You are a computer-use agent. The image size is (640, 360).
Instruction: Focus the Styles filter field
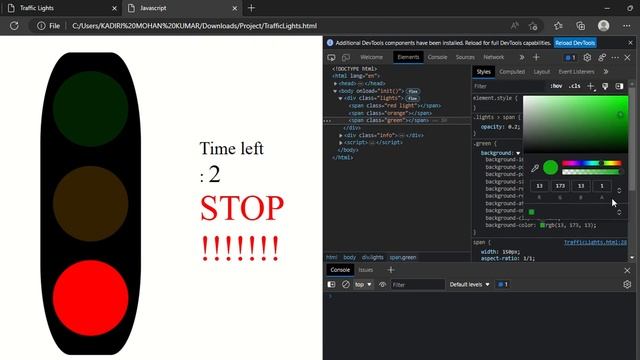(508, 86)
